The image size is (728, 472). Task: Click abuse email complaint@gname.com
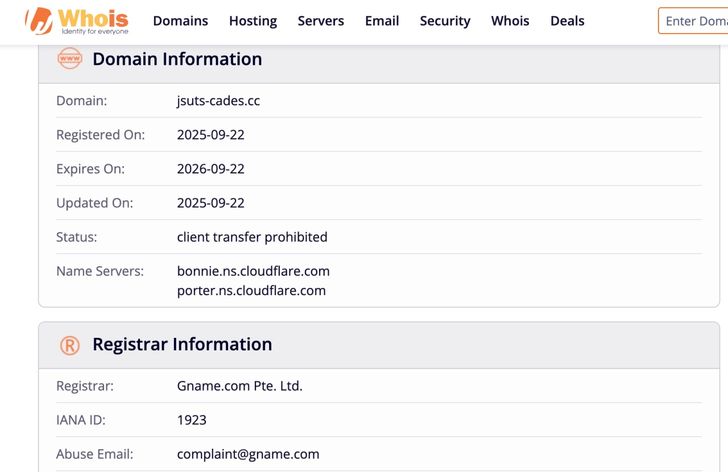(248, 454)
